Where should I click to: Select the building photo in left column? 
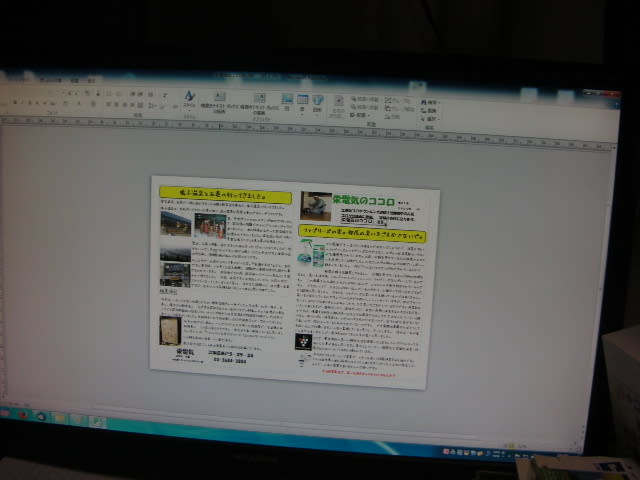176,224
